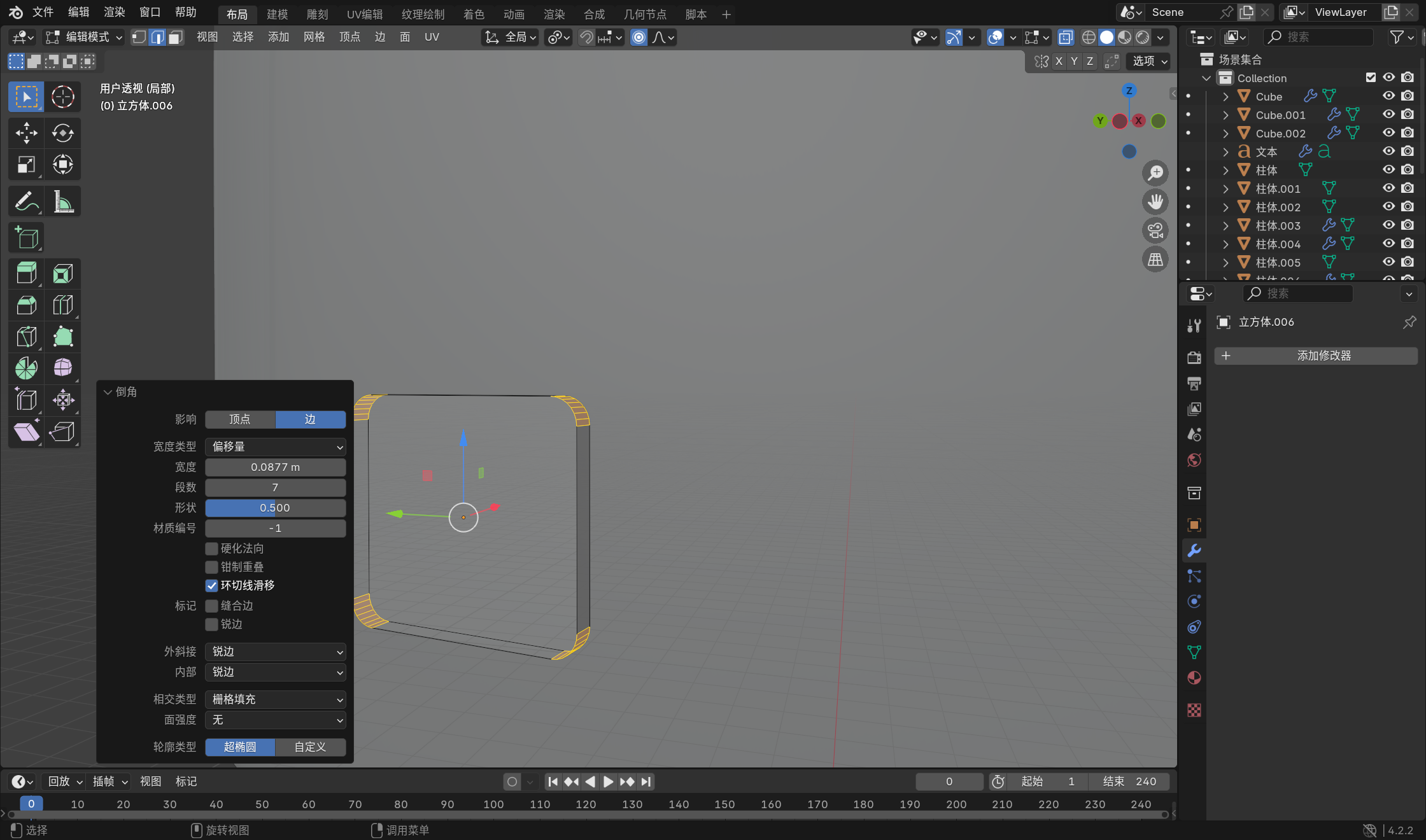The height and width of the screenshot is (840, 1426).
Task: Select the Measure tool
Action: [62, 202]
